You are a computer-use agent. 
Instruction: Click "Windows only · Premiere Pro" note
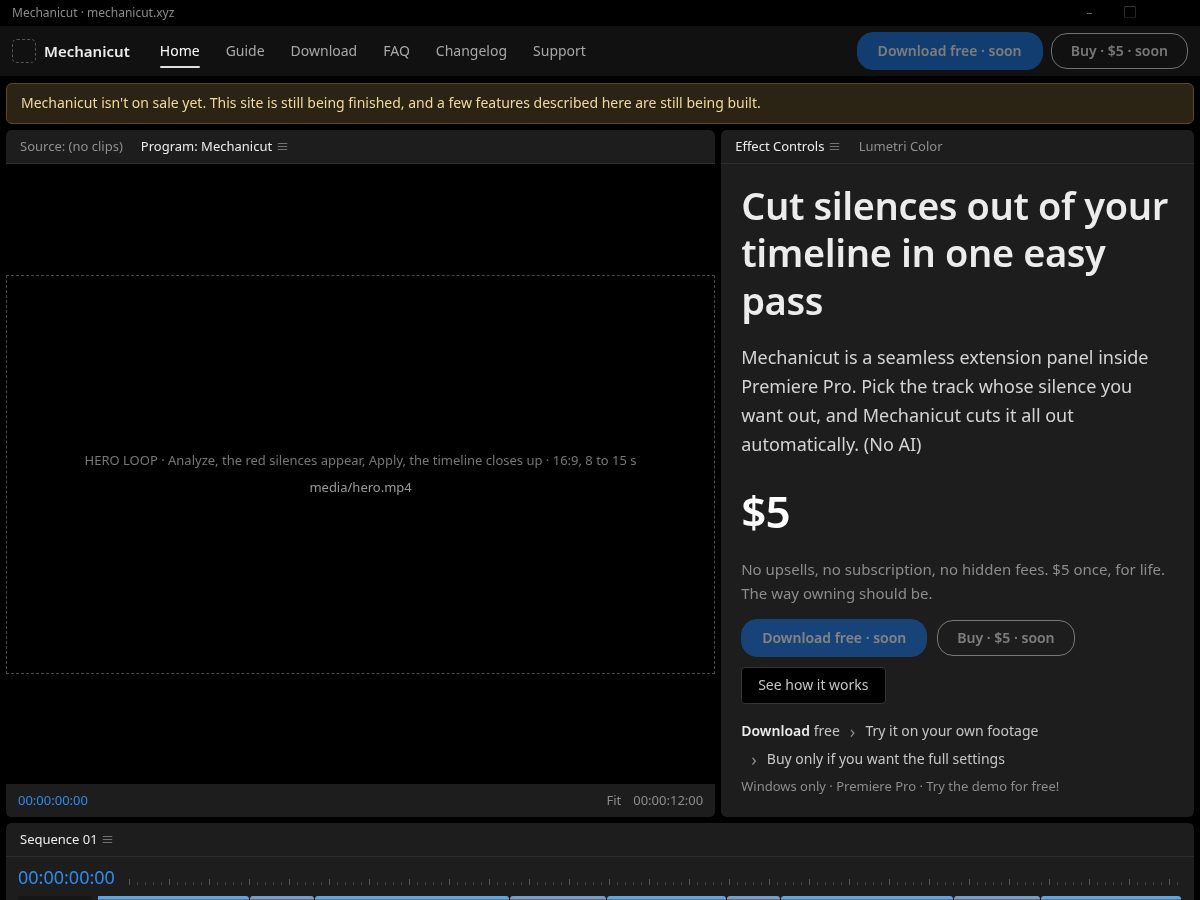900,786
